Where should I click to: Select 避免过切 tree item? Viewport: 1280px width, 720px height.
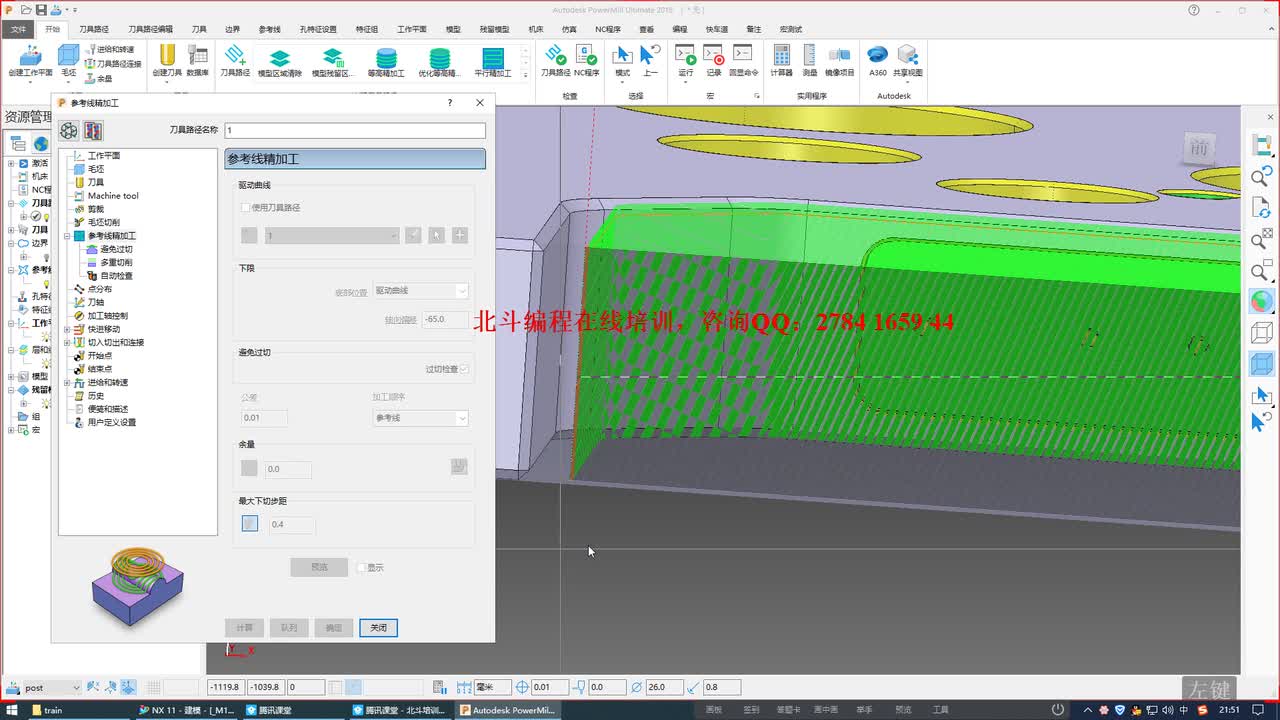[x=115, y=249]
